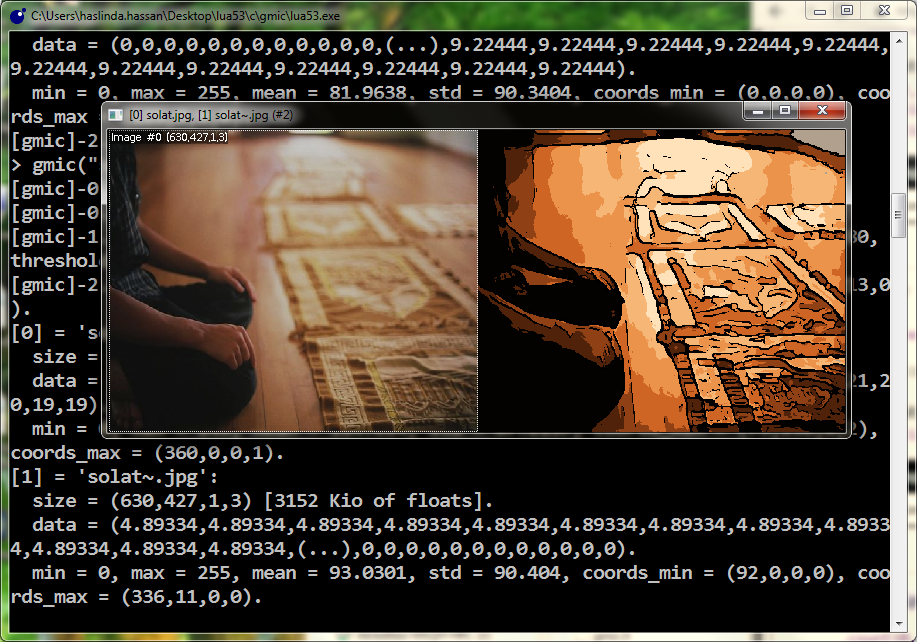The image size is (917, 642).
Task: Click the console scrollbar thumb
Action: [x=898, y=215]
